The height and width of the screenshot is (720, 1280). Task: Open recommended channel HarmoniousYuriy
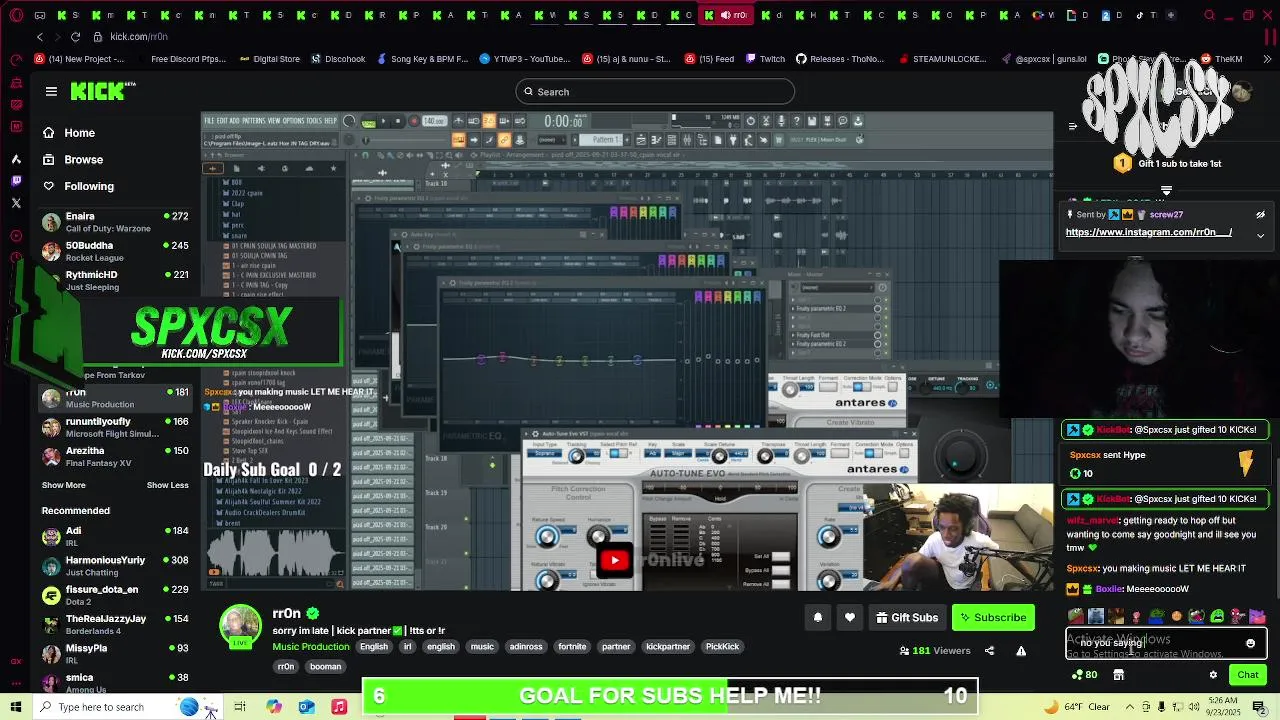pyautogui.click(x=114, y=566)
